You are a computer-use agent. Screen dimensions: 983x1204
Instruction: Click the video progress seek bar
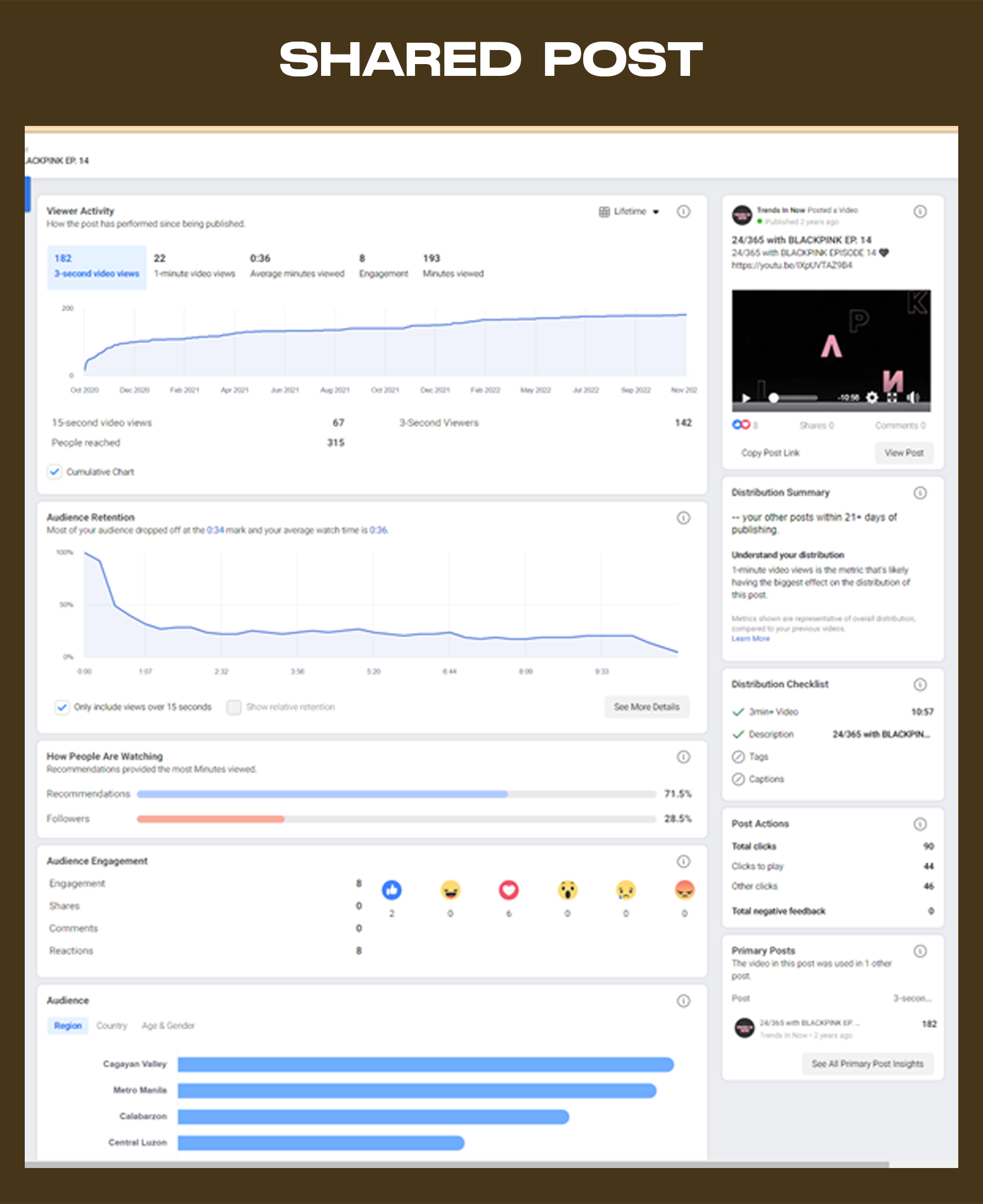[x=793, y=398]
